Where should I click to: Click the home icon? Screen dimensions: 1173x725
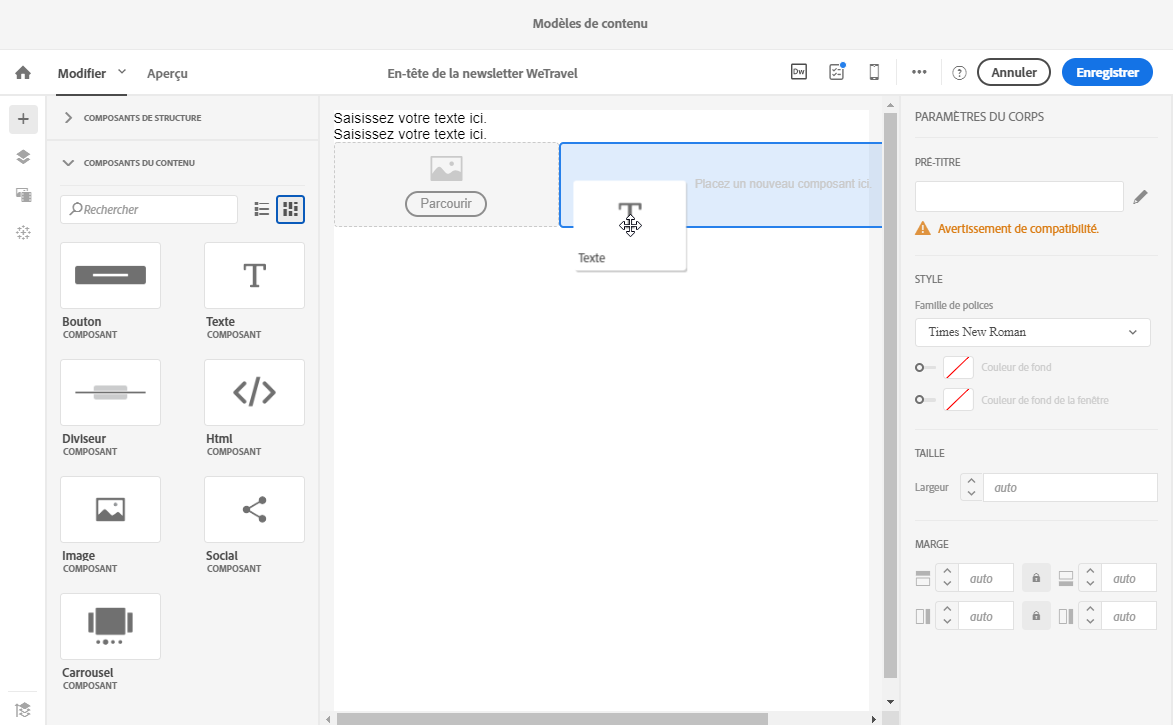23,73
